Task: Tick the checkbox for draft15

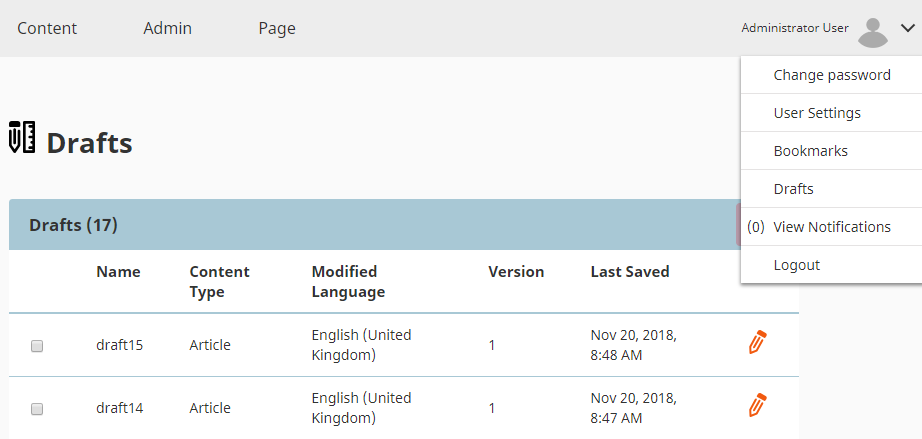Action: point(37,346)
